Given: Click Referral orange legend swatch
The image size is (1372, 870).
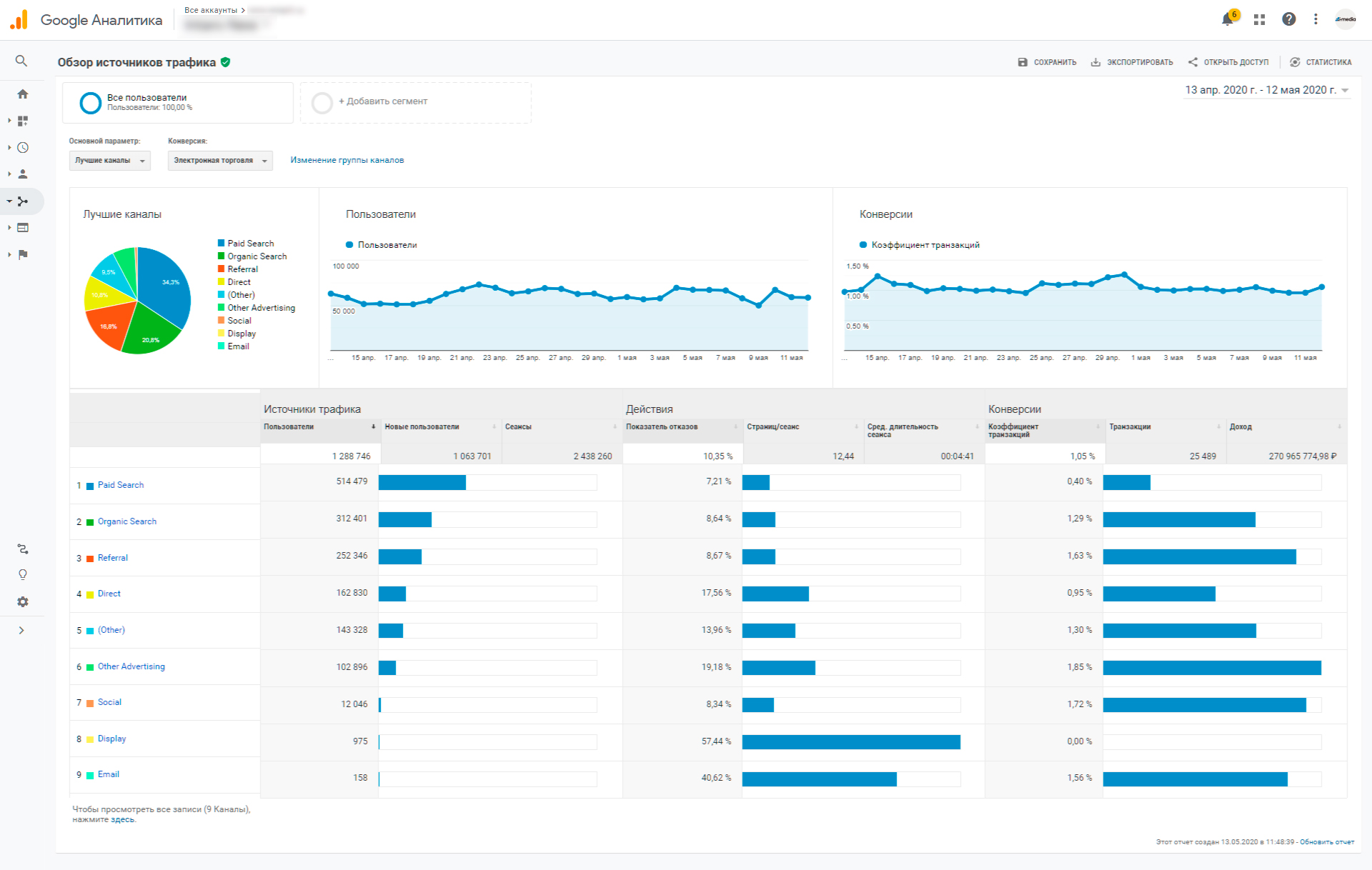Looking at the screenshot, I should [222, 269].
